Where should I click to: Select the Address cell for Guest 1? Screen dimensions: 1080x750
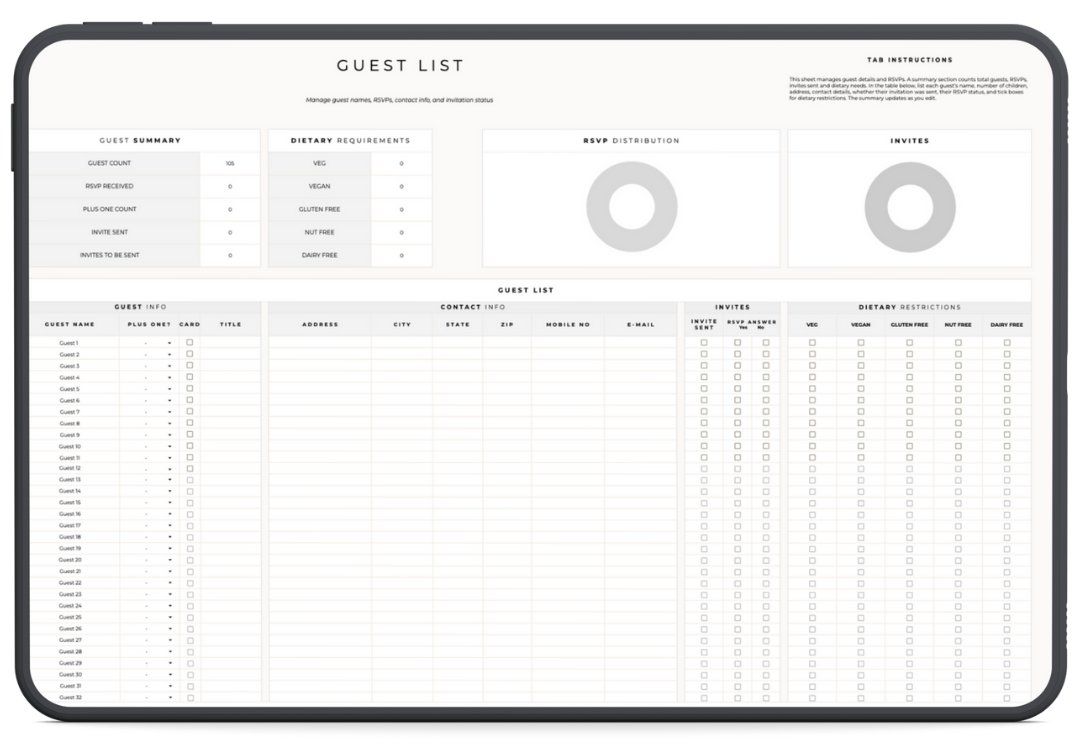pos(319,343)
